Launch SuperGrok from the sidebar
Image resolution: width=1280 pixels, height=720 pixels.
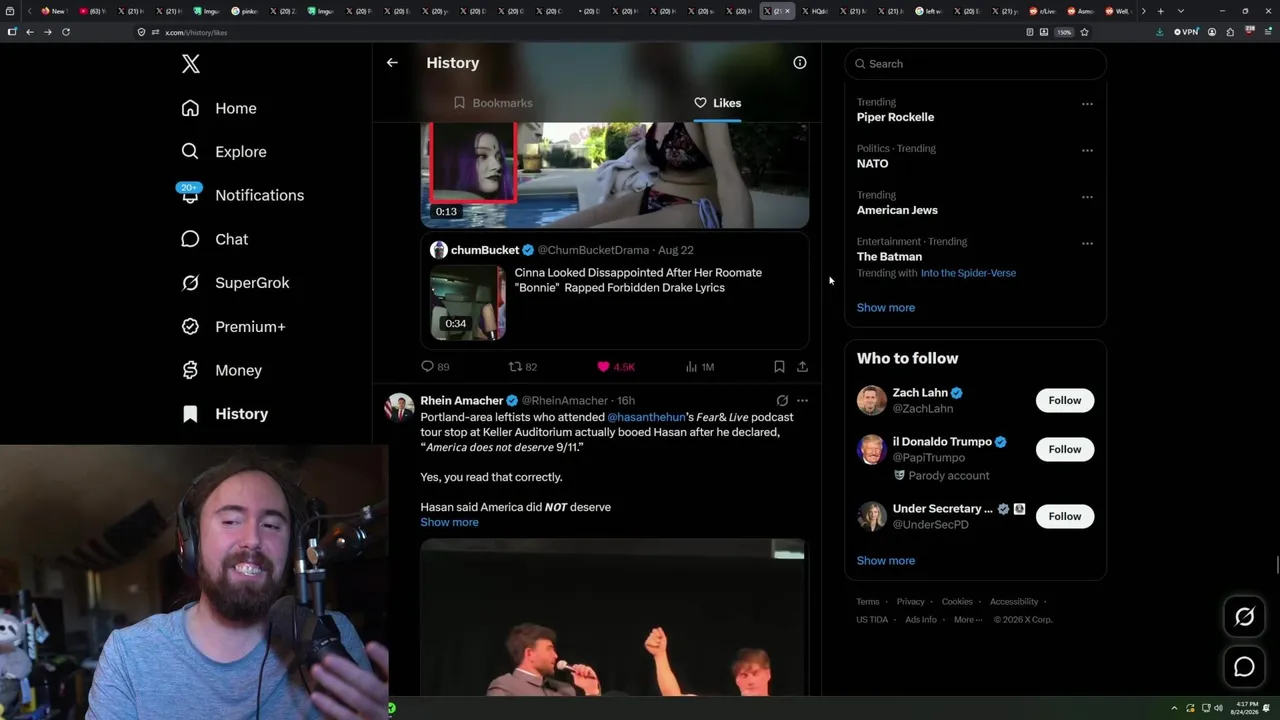tap(235, 283)
